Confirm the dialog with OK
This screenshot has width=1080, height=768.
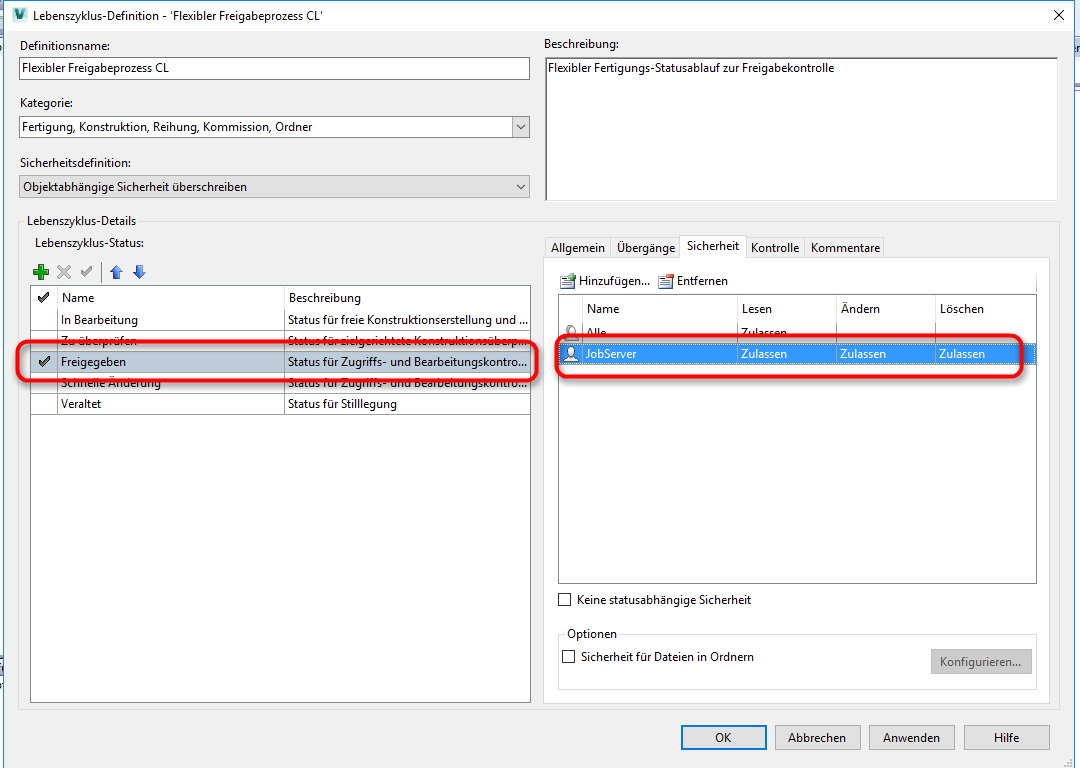pos(723,737)
